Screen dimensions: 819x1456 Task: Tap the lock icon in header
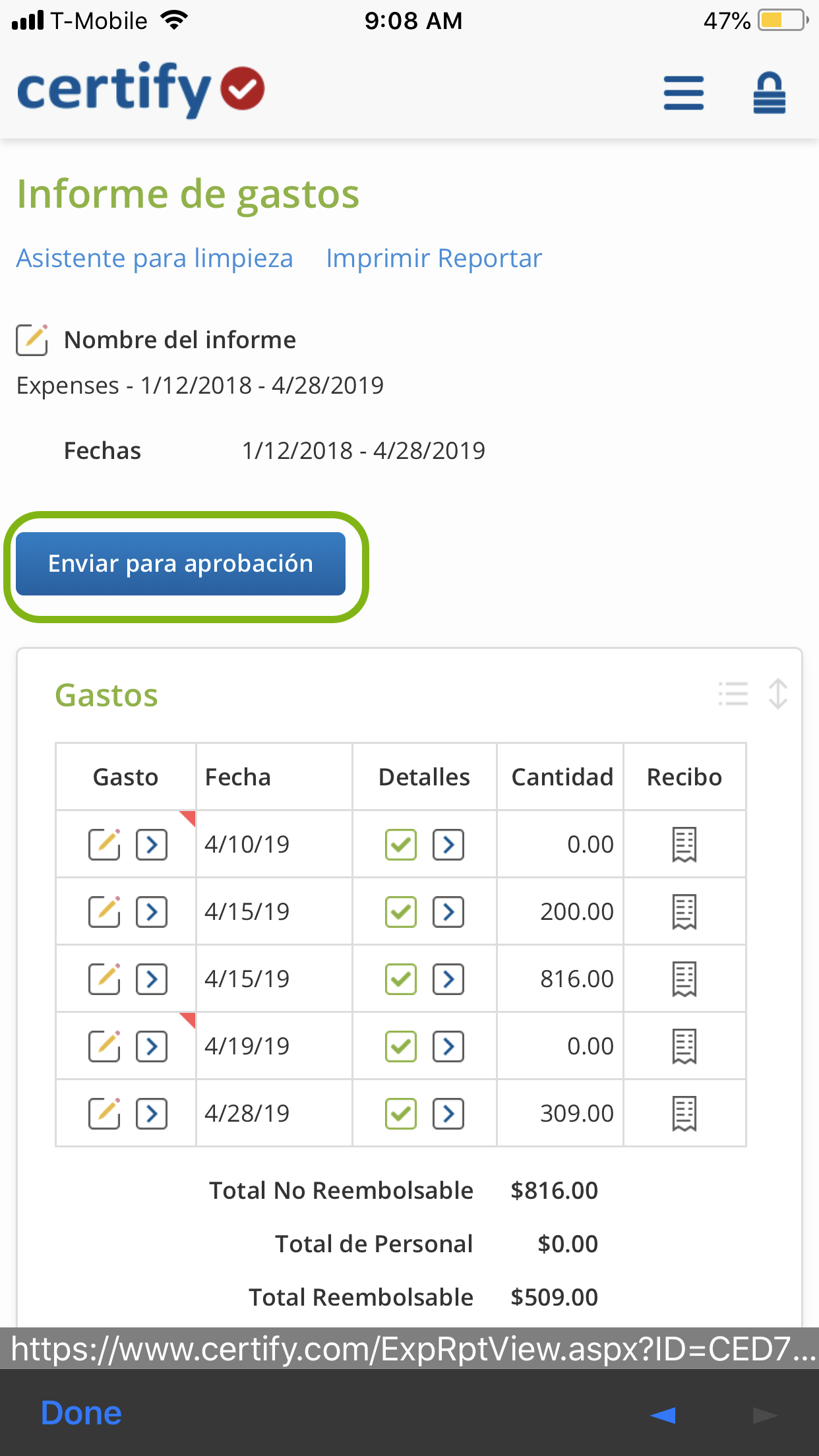(x=769, y=92)
